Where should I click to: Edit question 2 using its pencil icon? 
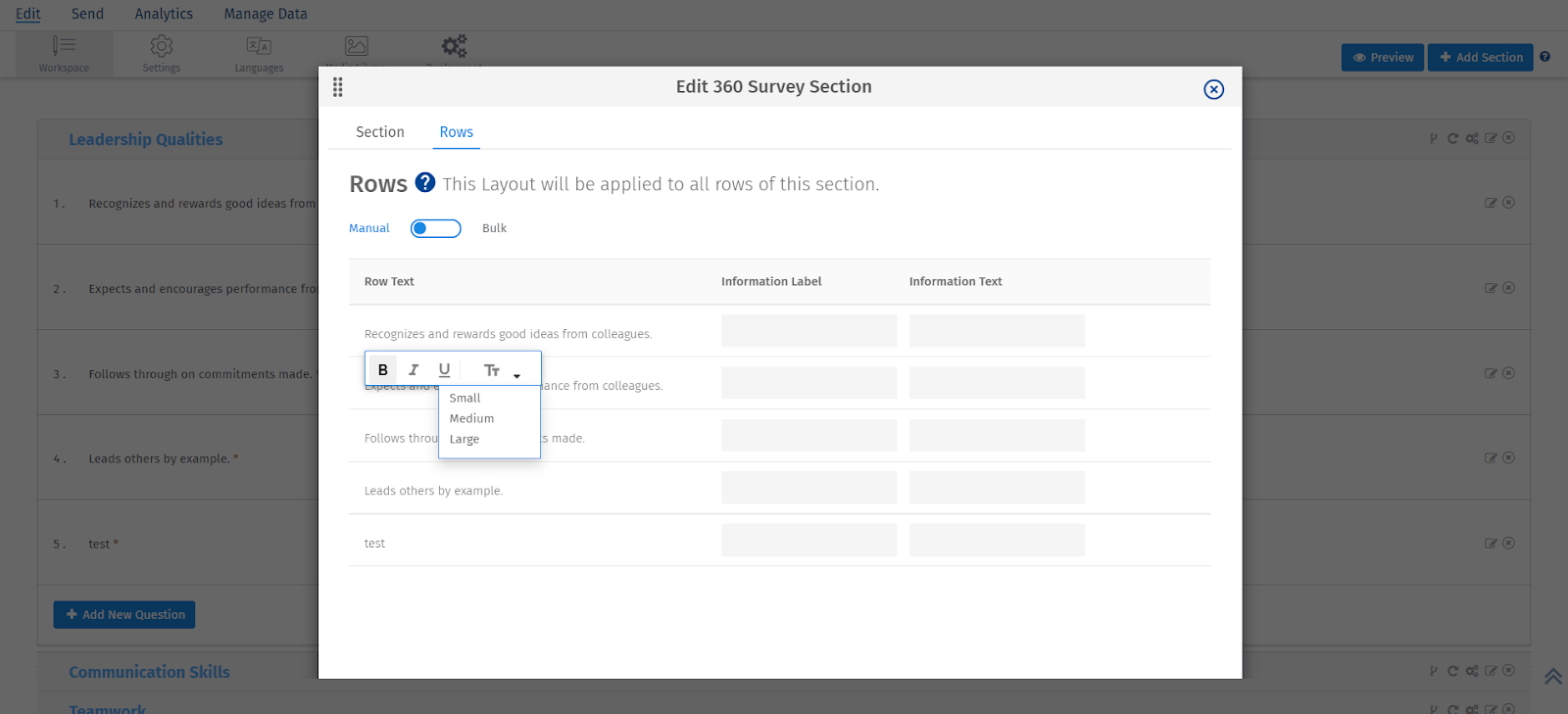pyautogui.click(x=1491, y=288)
